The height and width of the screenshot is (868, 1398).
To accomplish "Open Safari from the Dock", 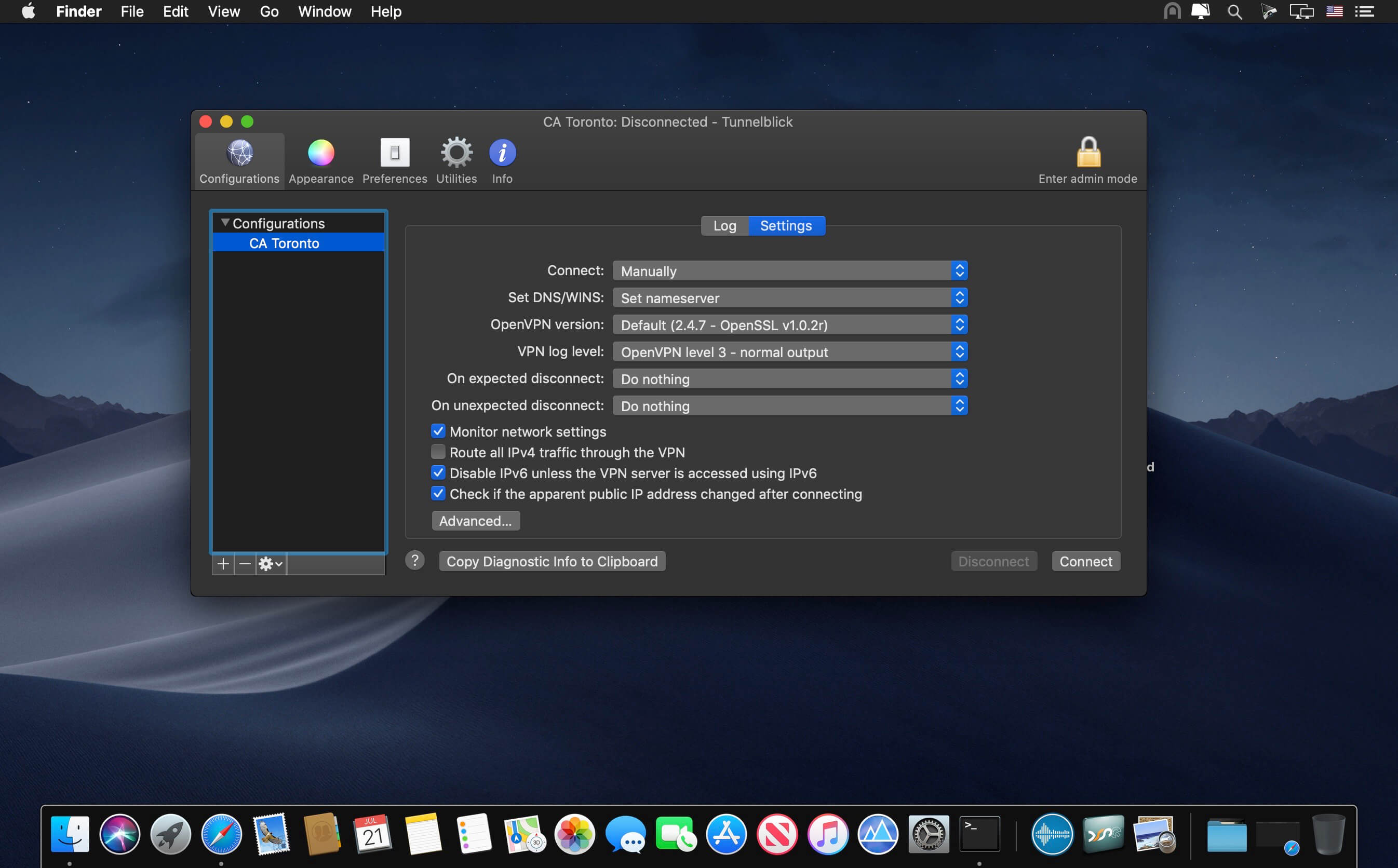I will pyautogui.click(x=221, y=834).
